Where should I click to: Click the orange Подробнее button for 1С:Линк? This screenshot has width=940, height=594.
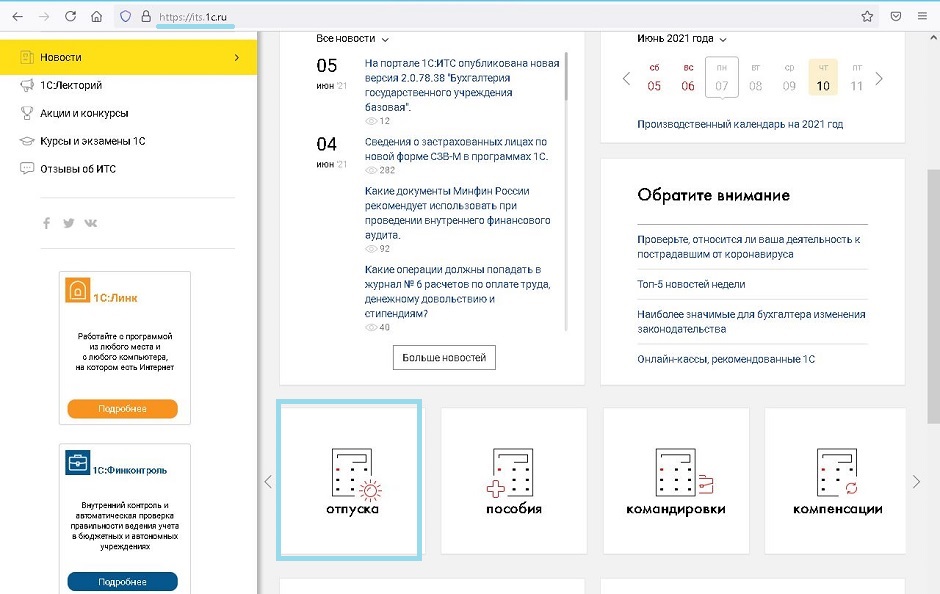[x=122, y=409]
